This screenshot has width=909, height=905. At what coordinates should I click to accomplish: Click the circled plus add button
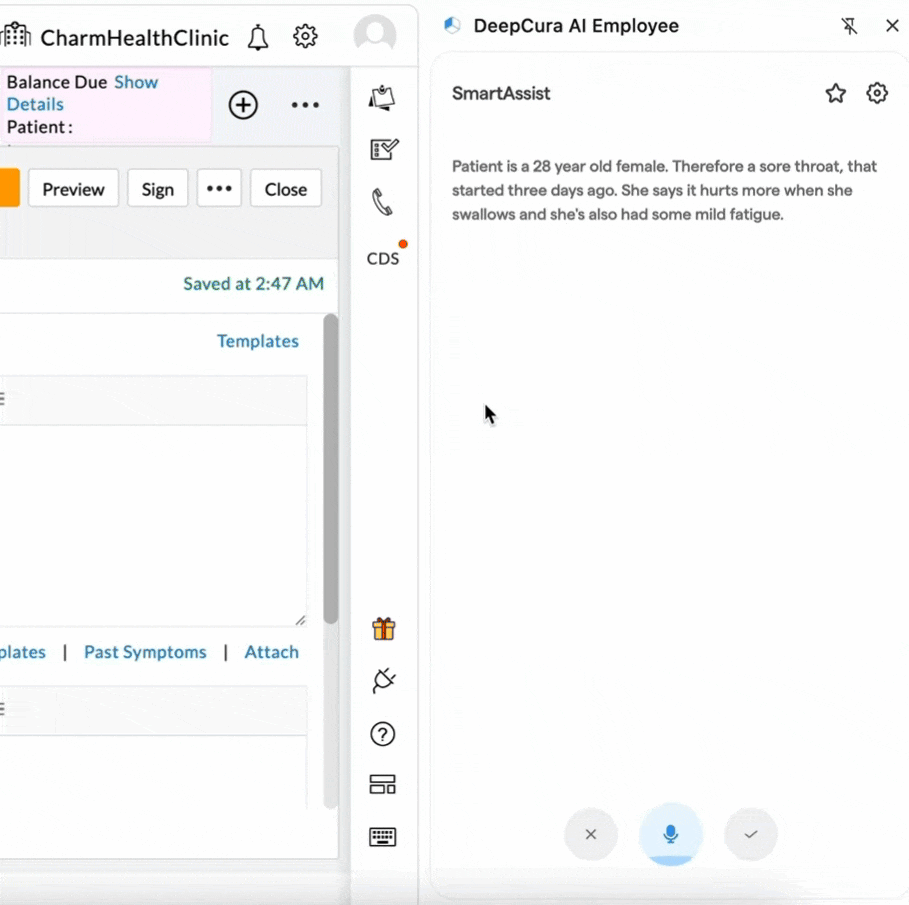(243, 105)
